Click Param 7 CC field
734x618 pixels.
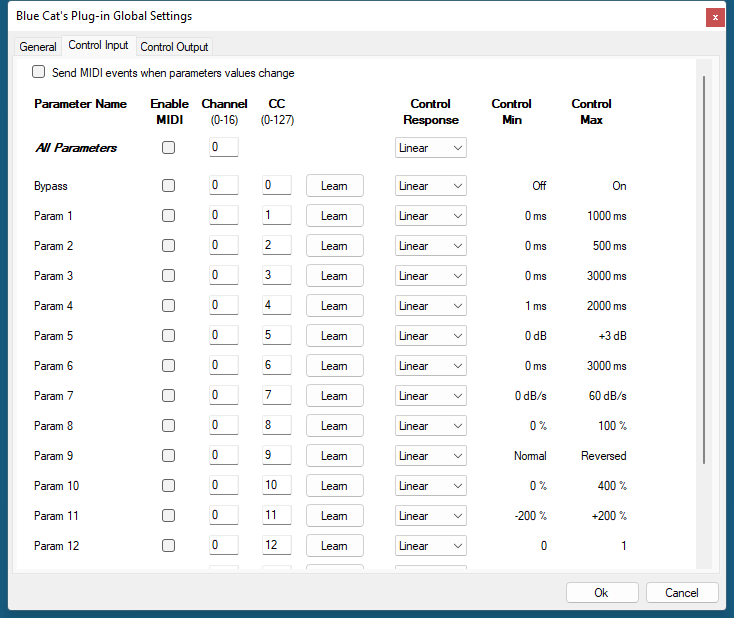coord(277,395)
